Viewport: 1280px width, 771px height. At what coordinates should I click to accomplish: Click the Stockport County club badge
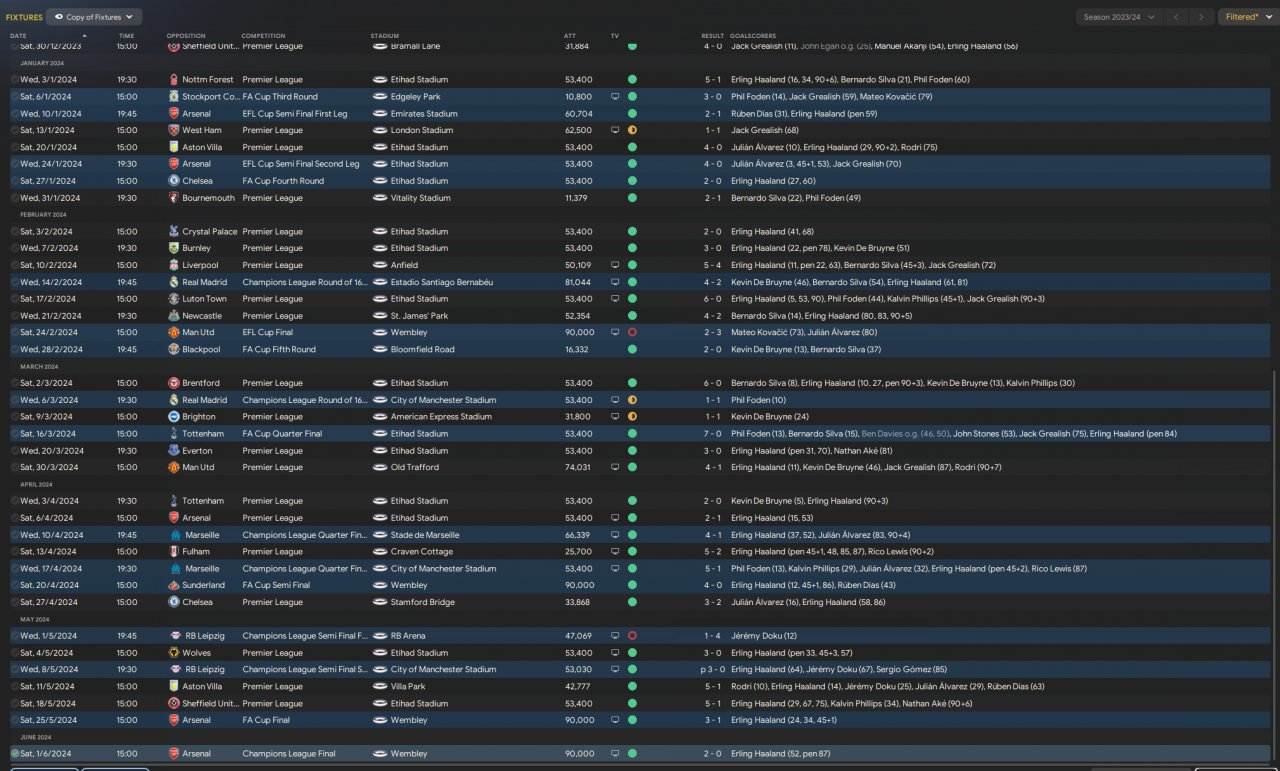point(174,97)
